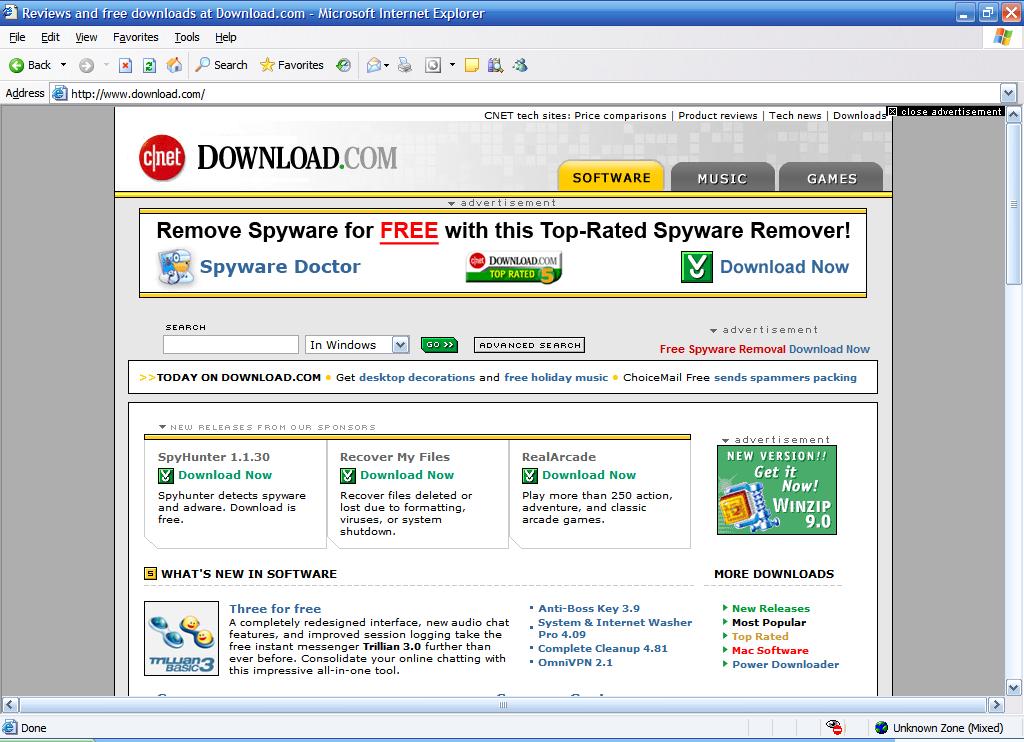Launch the Messenger people icon

point(520,65)
